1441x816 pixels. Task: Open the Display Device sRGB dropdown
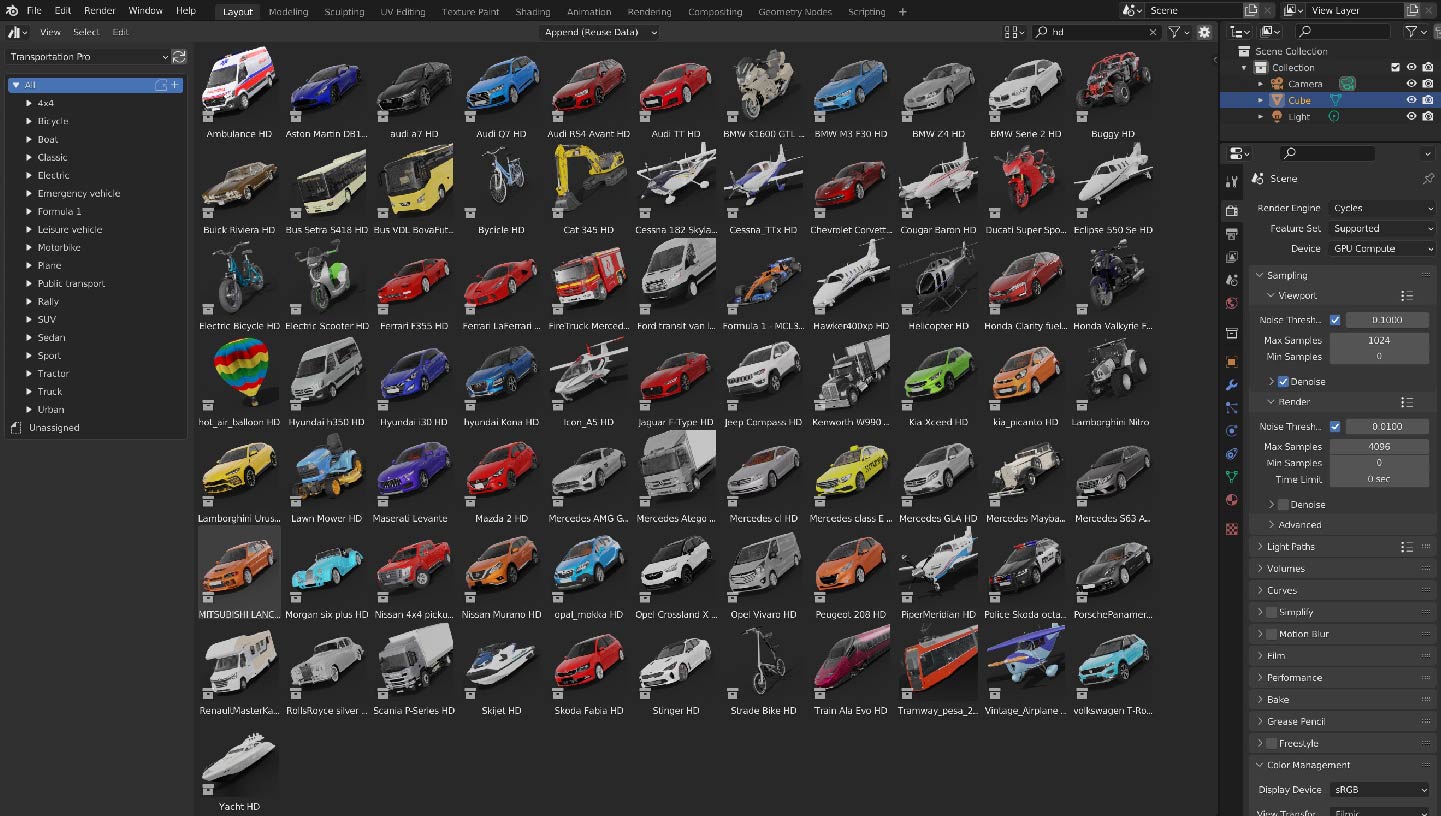click(x=1382, y=790)
